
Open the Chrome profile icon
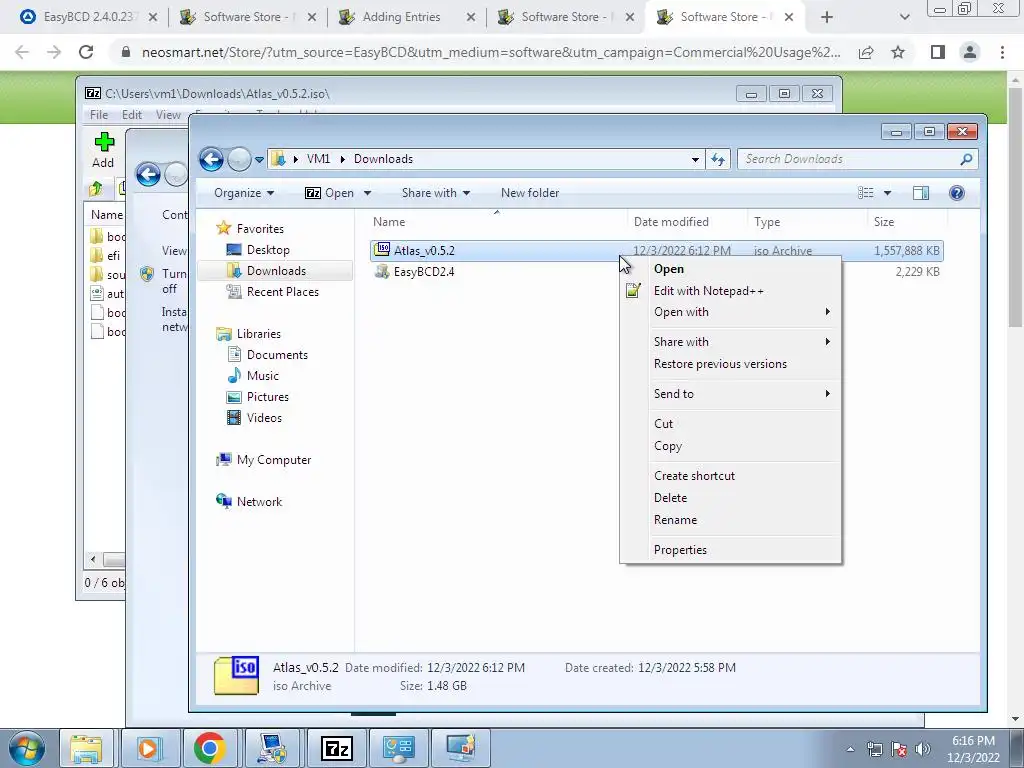[x=970, y=52]
